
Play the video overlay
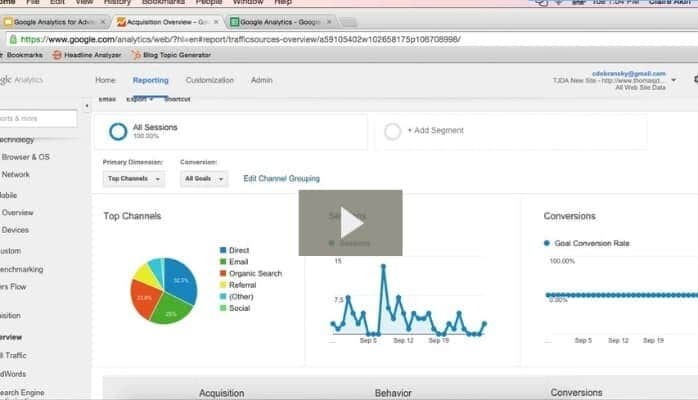tap(350, 223)
